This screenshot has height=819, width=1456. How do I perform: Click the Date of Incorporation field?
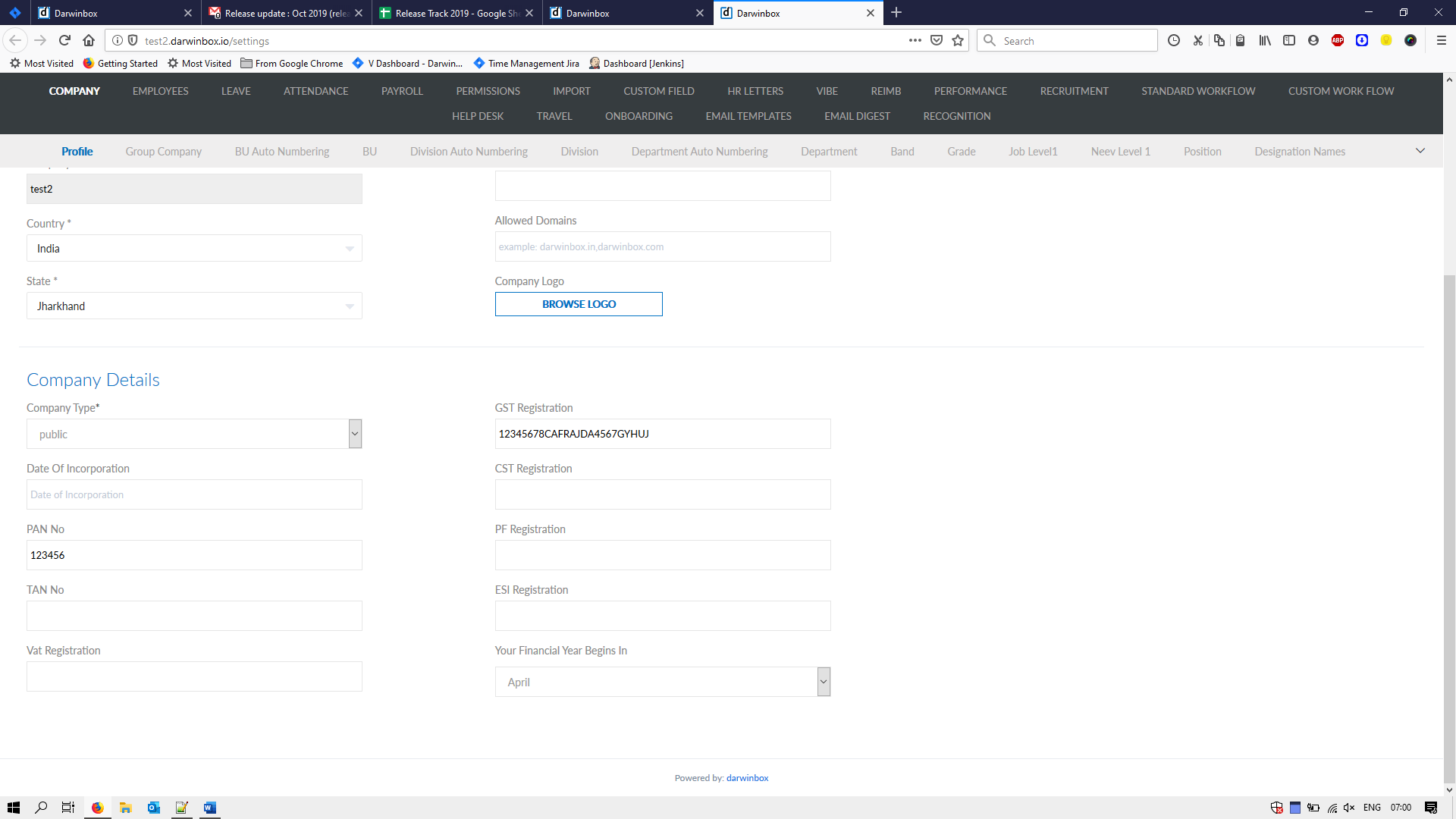coord(194,494)
